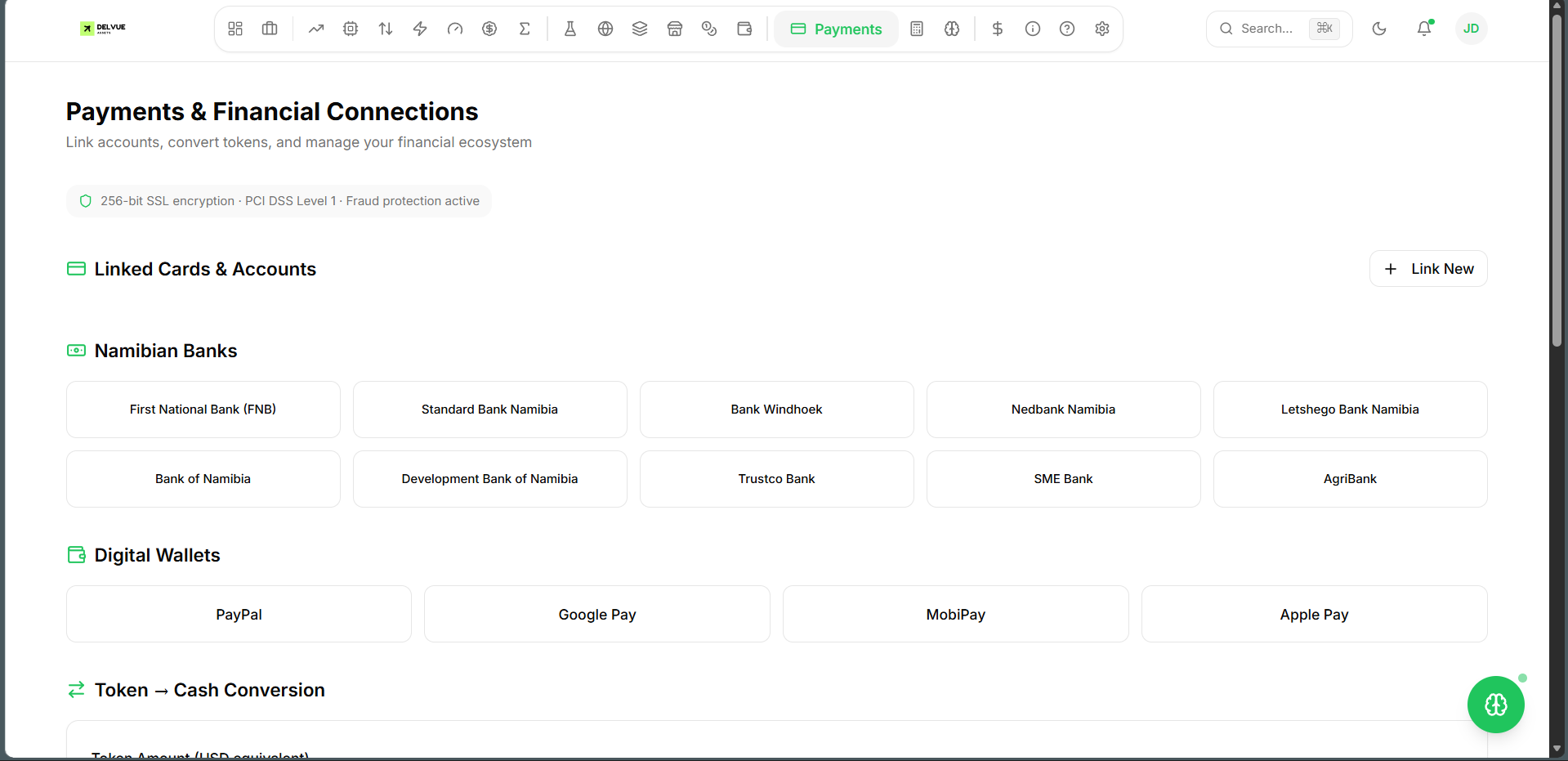Choose MobiPay wallet
This screenshot has width=1568, height=761.
pos(956,614)
